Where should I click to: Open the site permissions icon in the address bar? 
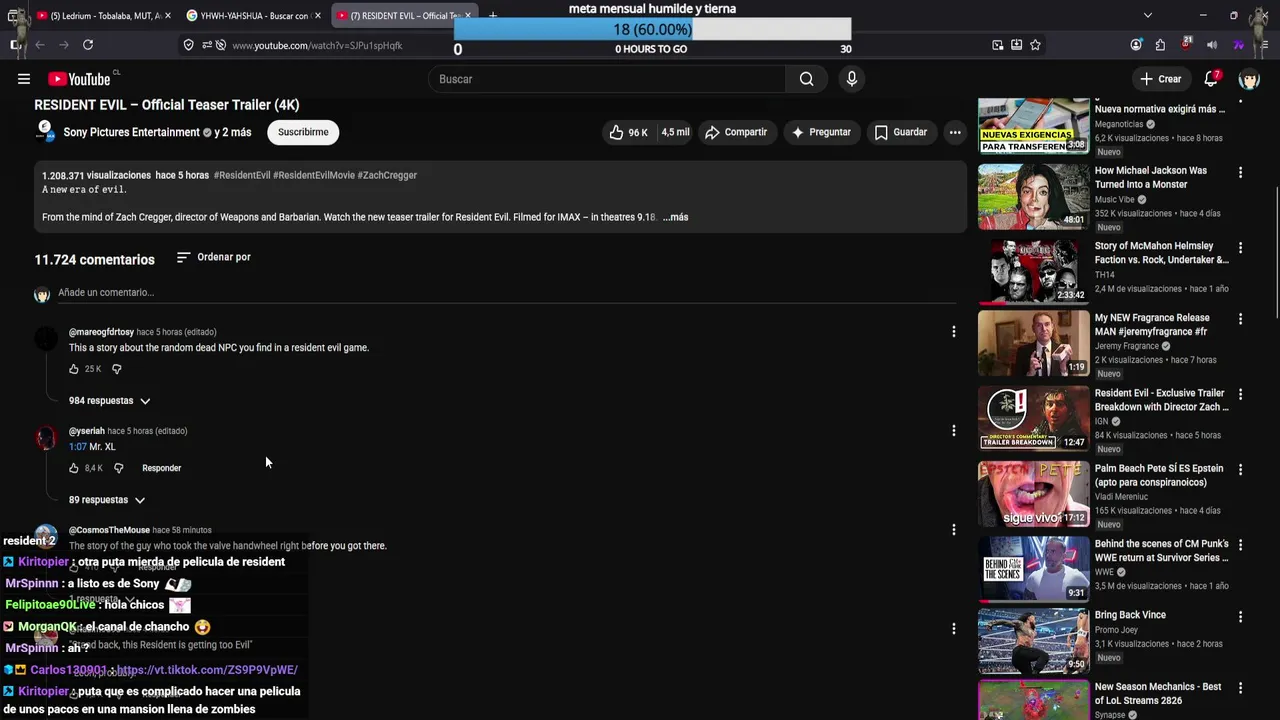click(207, 45)
